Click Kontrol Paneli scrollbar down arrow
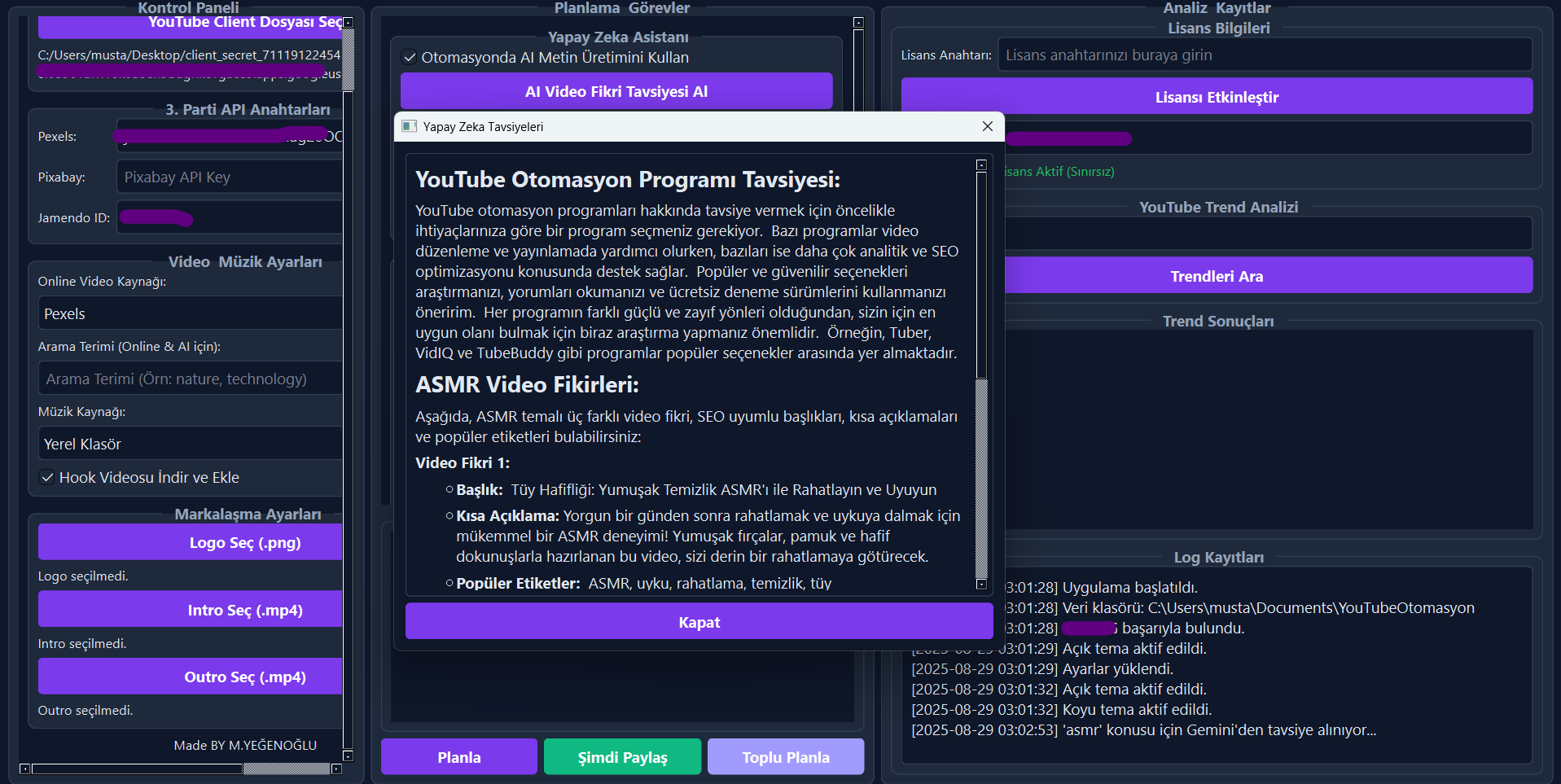 point(349,756)
